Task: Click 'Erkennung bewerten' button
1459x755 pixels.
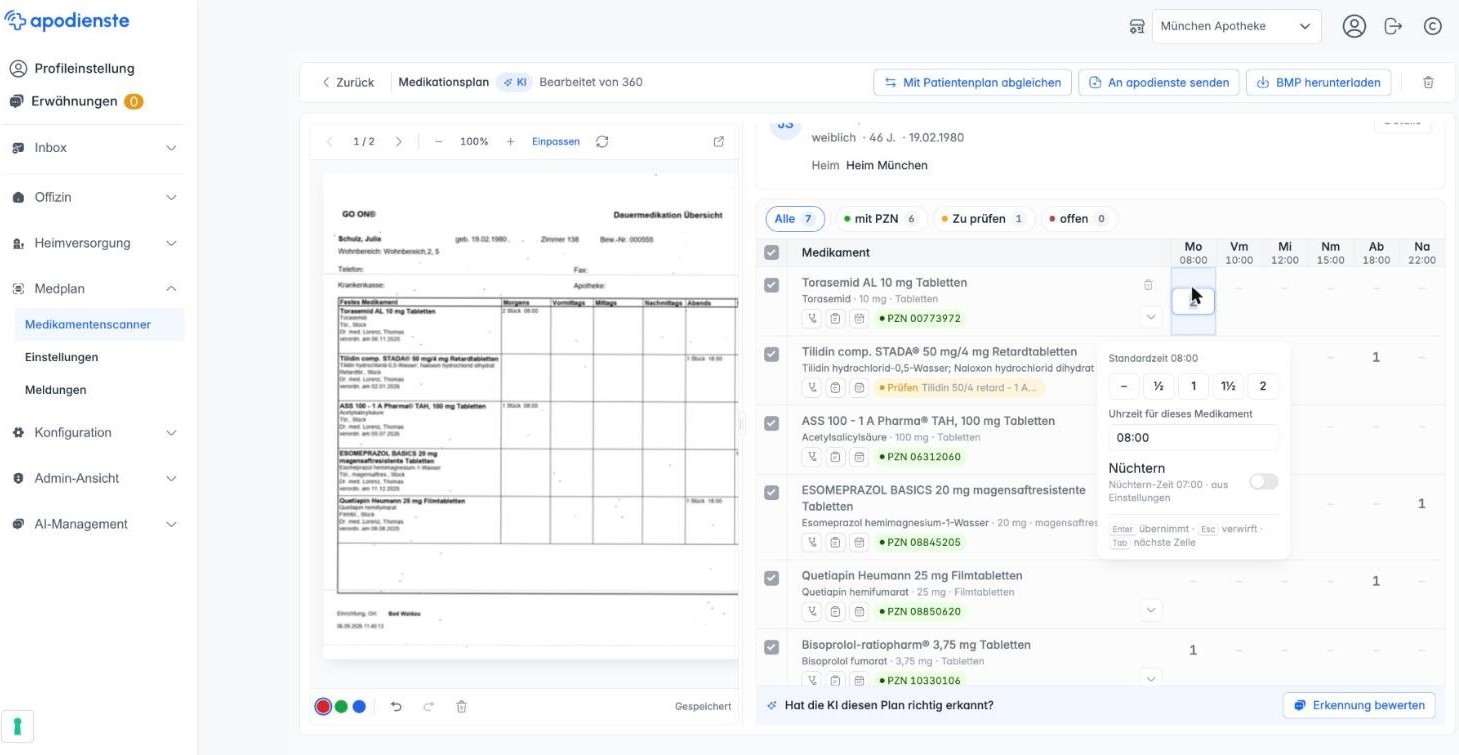Action: (x=1359, y=705)
